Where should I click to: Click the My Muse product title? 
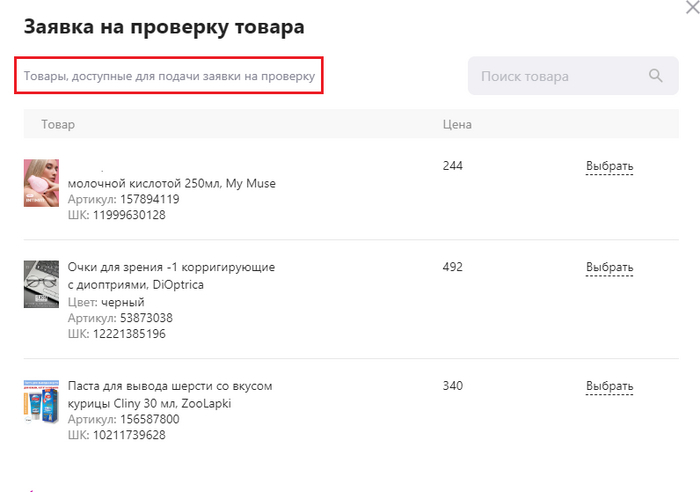171,183
